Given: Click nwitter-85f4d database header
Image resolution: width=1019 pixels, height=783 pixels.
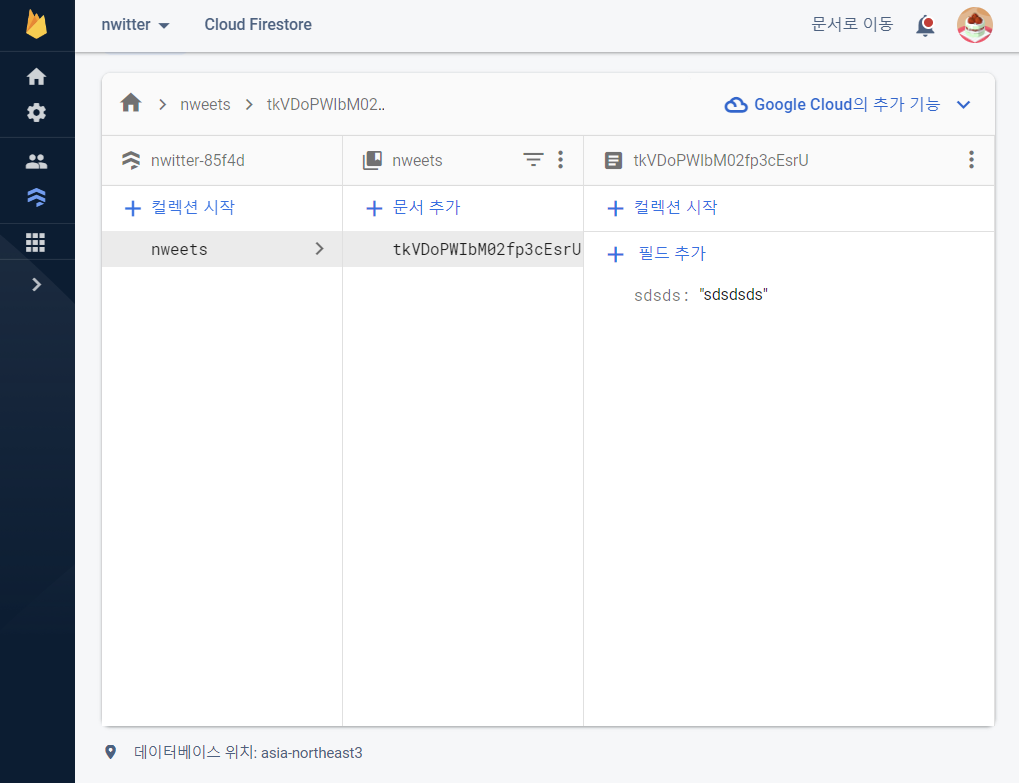Looking at the screenshot, I should click(x=198, y=160).
